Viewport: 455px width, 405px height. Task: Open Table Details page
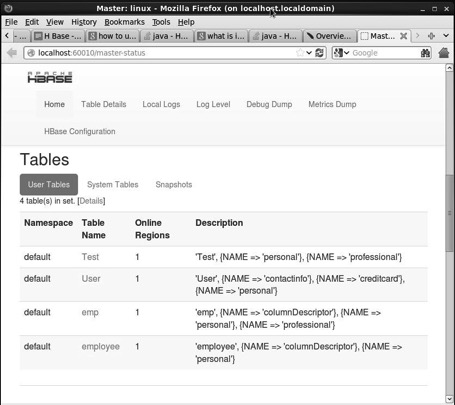[x=104, y=104]
